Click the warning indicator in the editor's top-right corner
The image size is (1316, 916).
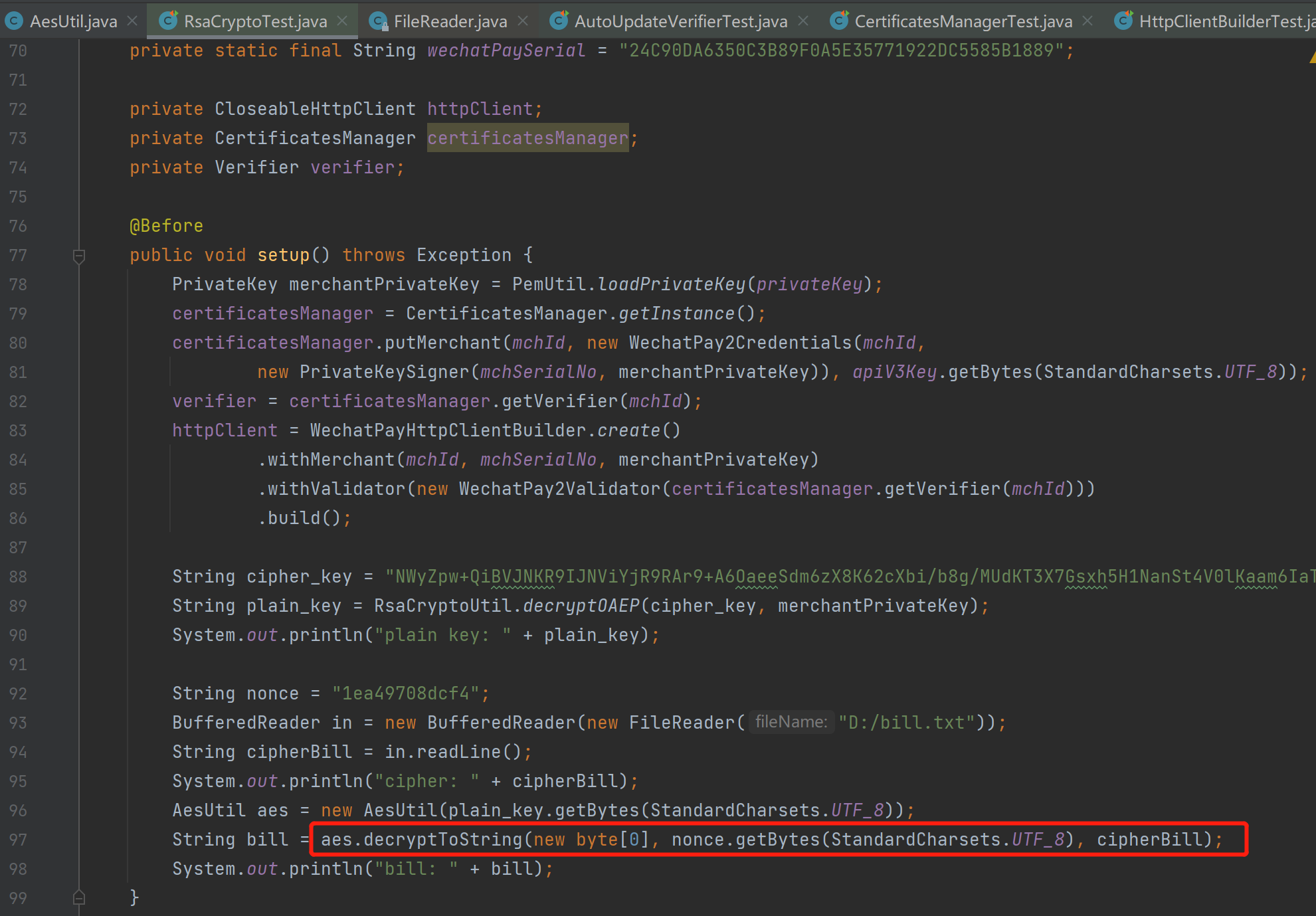coord(1312,58)
